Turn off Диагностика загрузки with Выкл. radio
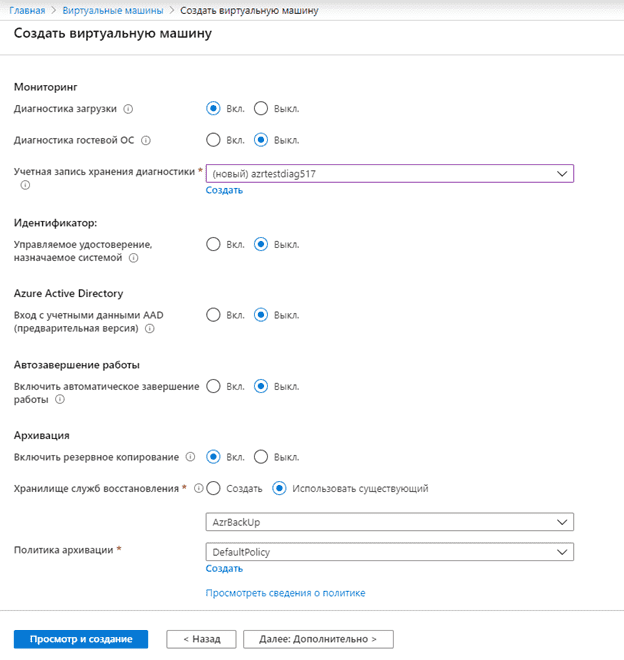624x660 pixels. coord(261,109)
